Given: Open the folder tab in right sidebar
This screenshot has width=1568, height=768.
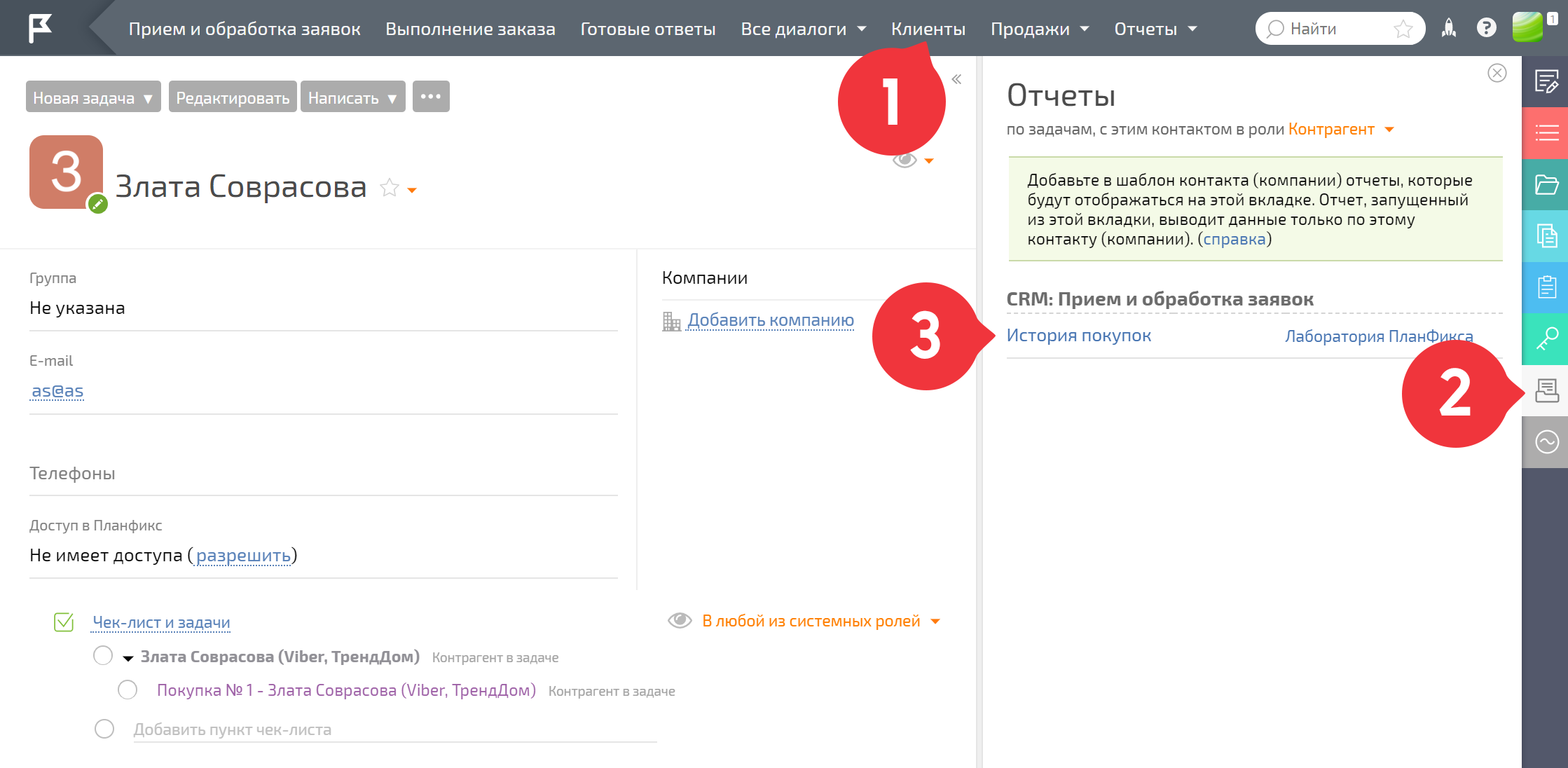Looking at the screenshot, I should (1546, 184).
